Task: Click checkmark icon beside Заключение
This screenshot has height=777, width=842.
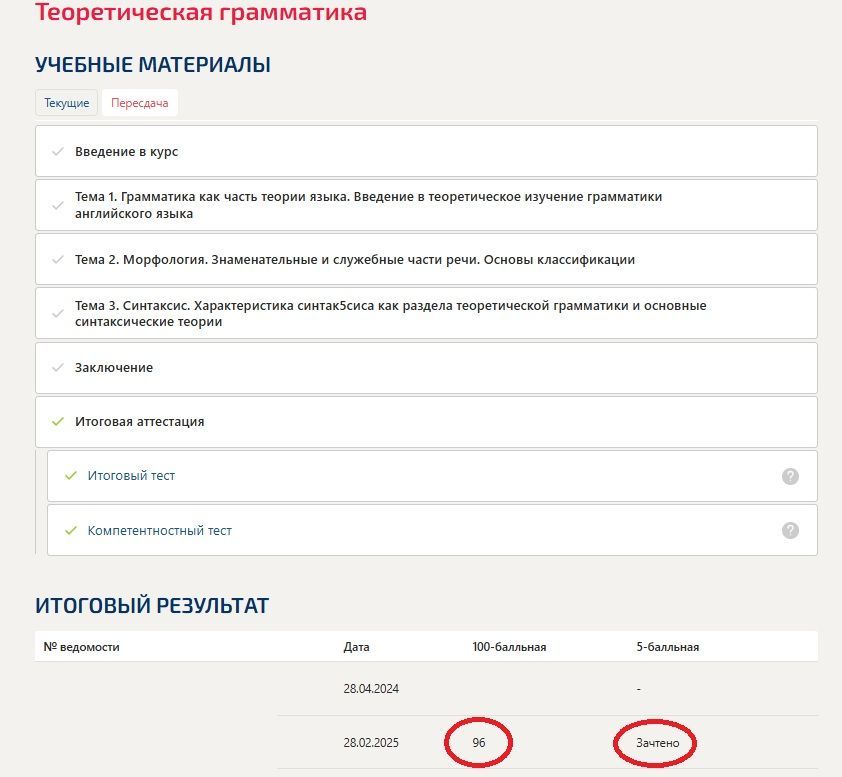Action: [x=57, y=368]
